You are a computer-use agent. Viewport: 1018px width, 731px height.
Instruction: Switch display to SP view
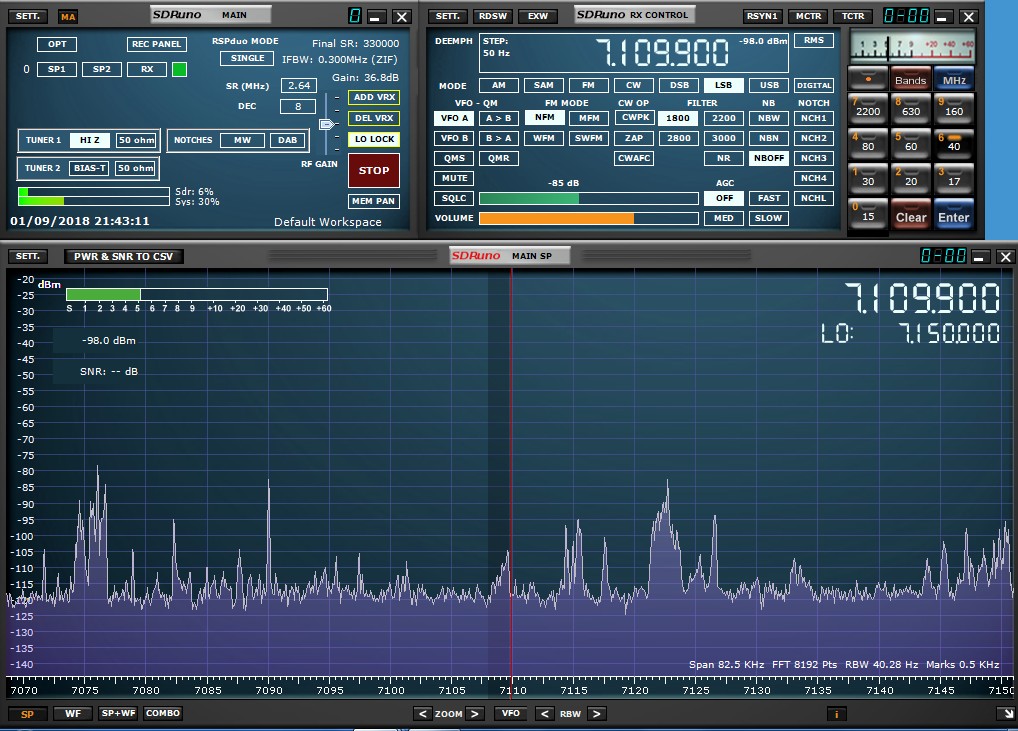click(27, 714)
